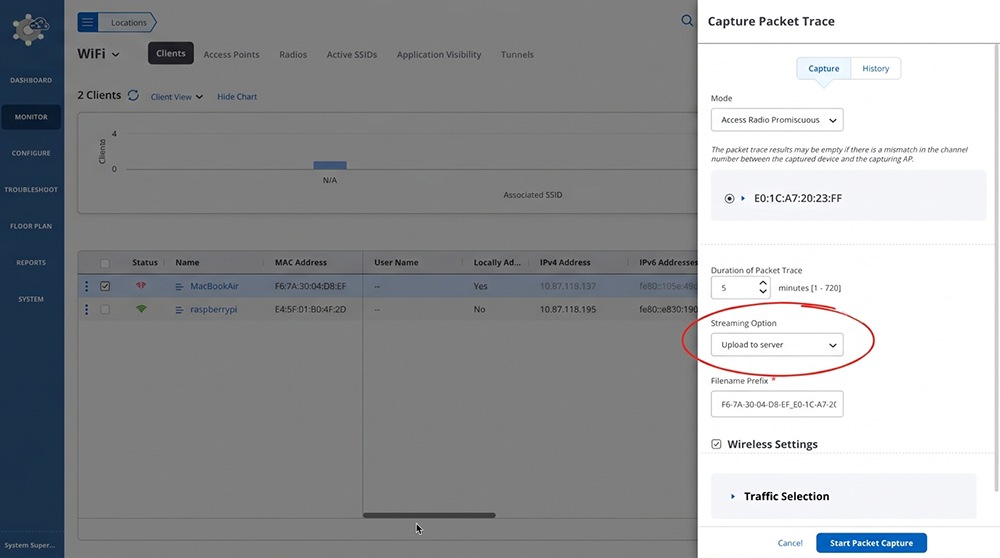The height and width of the screenshot is (558, 1000).
Task: Click the details icon next to MacBookAir
Action: pyautogui.click(x=179, y=287)
